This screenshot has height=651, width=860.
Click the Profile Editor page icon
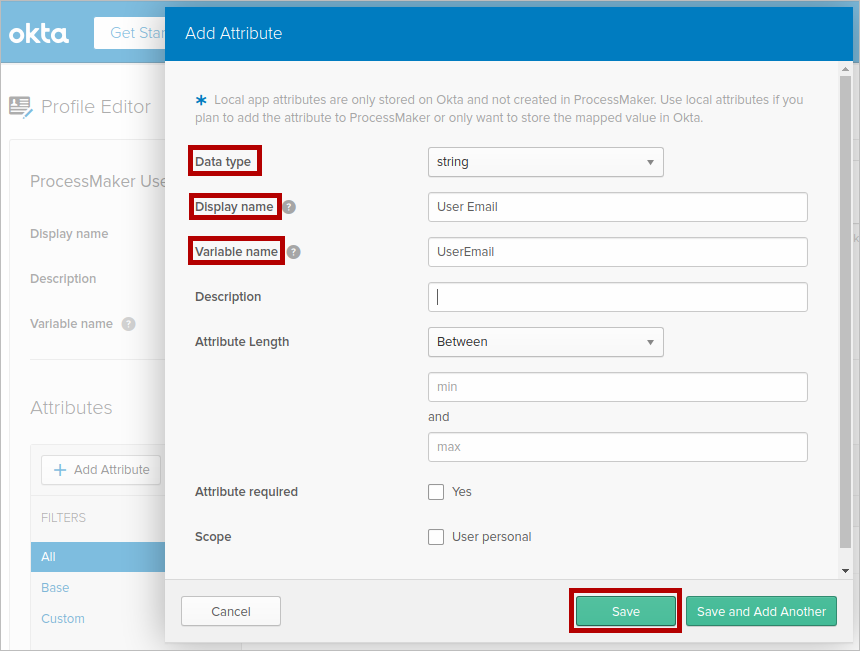(20, 106)
